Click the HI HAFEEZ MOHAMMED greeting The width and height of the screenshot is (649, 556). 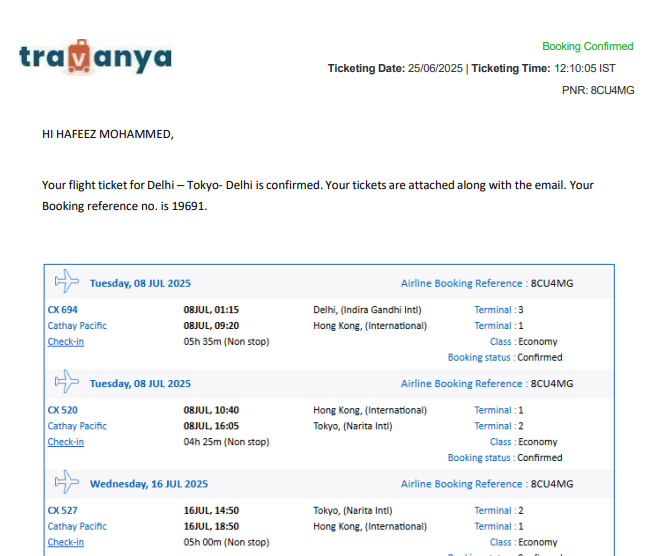pos(108,134)
